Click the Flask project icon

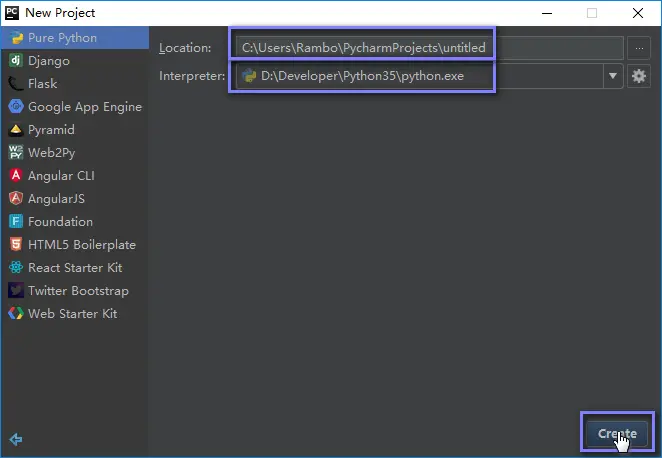pyautogui.click(x=16, y=84)
